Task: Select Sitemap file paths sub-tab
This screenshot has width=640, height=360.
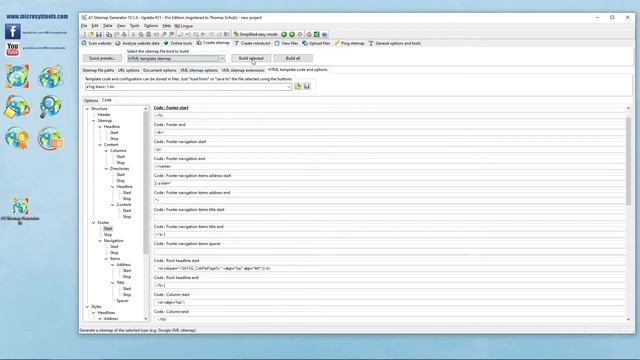Action: (98, 70)
